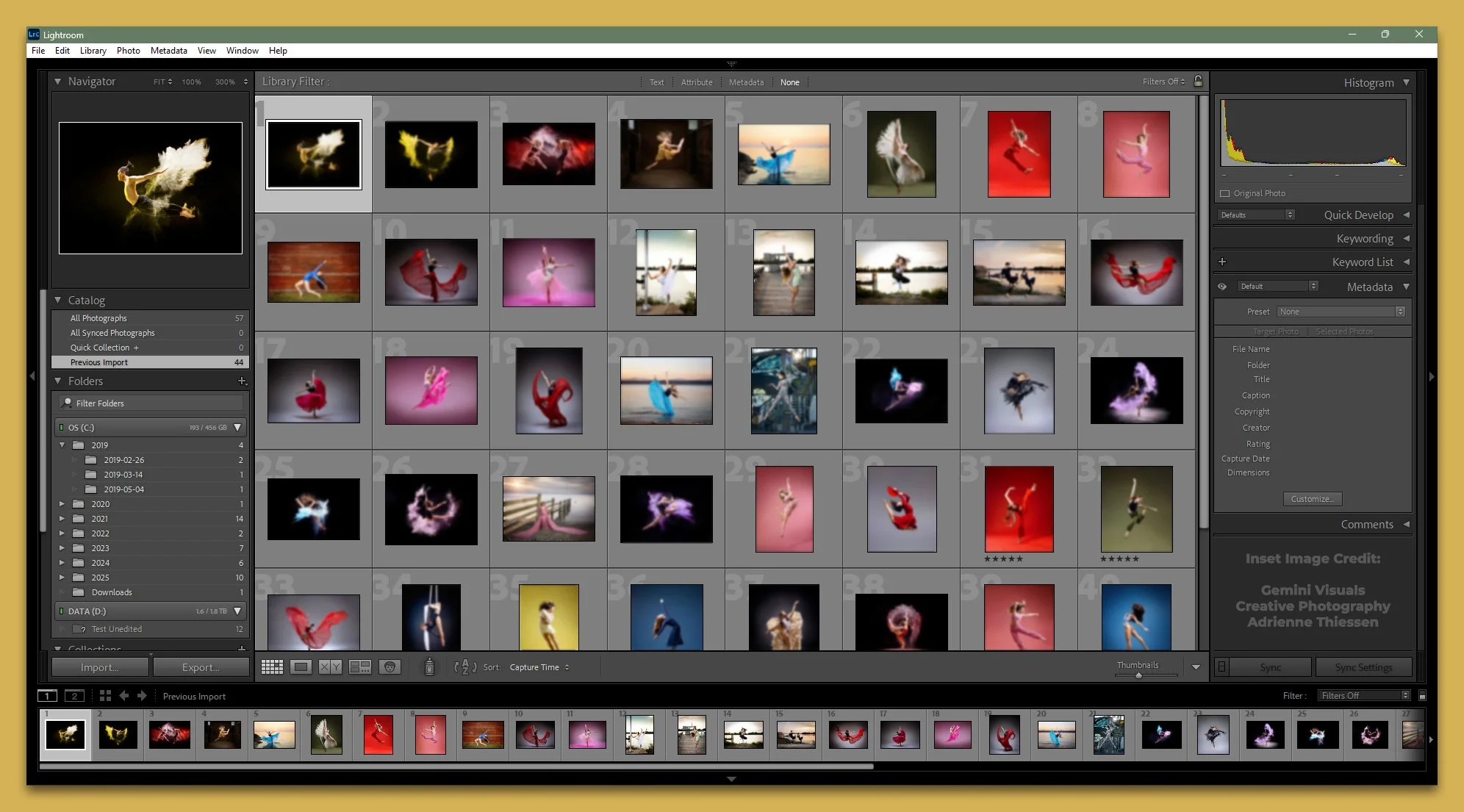The image size is (1464, 812).
Task: Switch to Grid view icon
Action: (272, 667)
